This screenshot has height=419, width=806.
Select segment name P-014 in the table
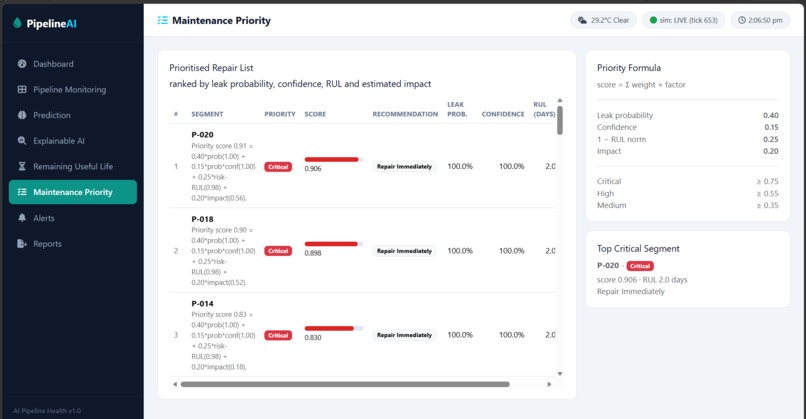[x=202, y=303]
